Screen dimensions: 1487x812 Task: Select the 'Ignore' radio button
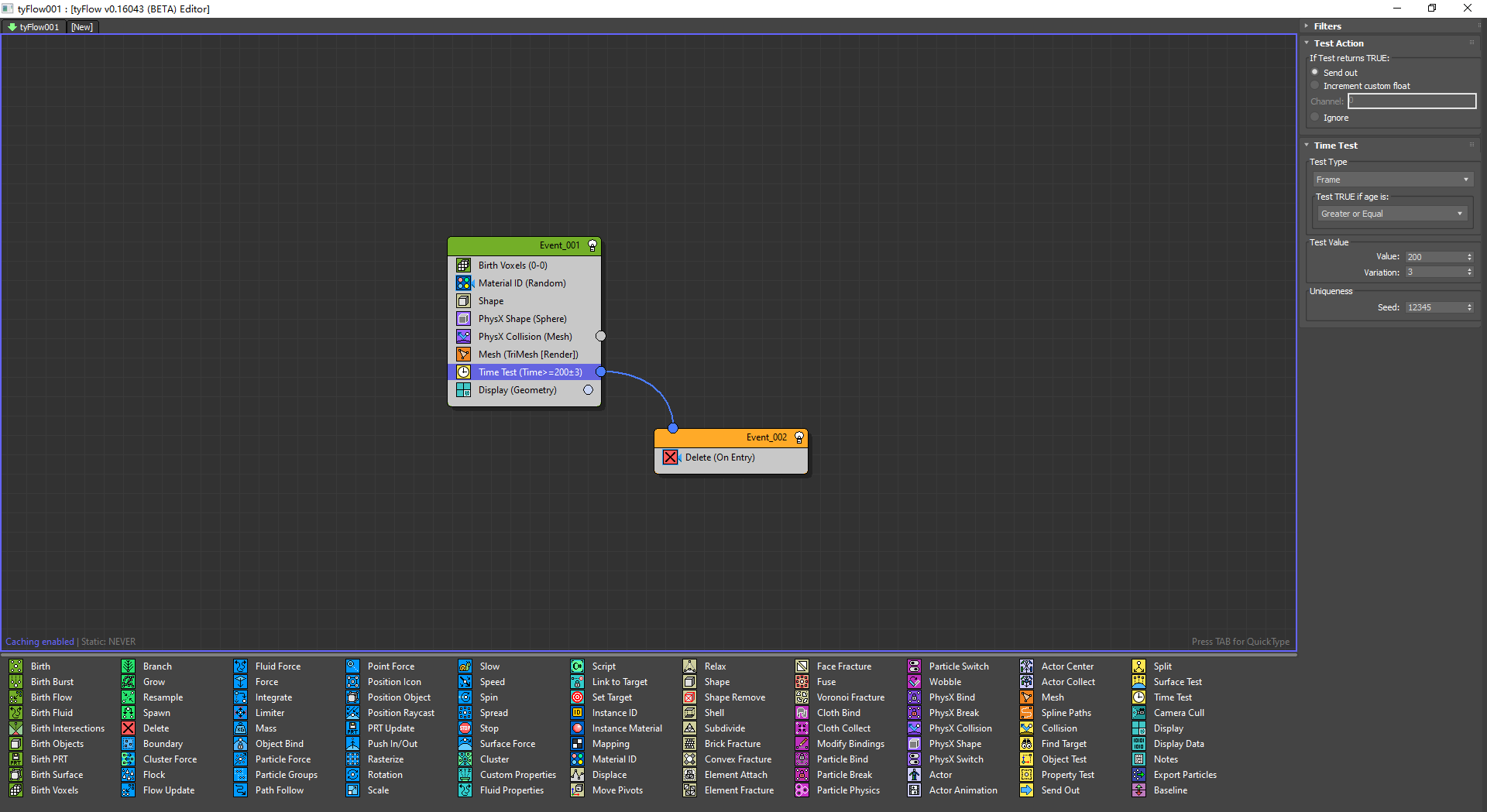click(x=1314, y=118)
